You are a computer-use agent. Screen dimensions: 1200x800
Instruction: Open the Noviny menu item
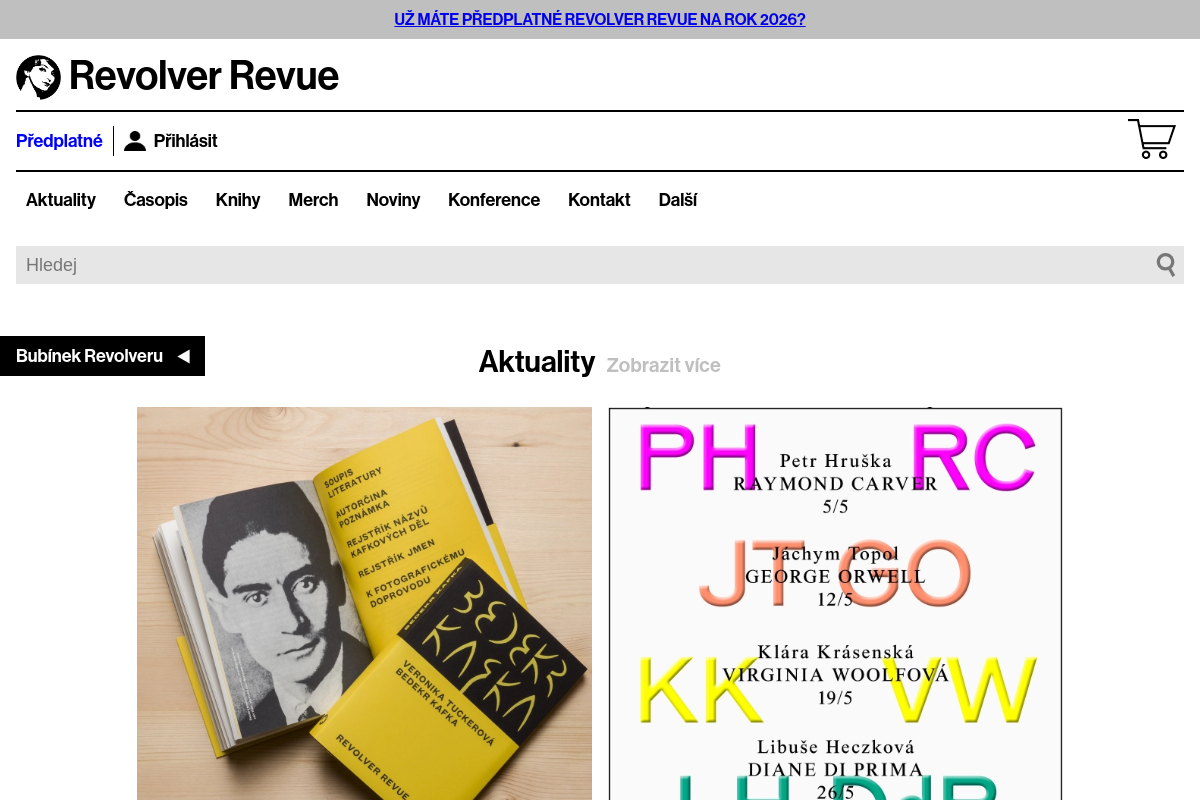click(393, 200)
